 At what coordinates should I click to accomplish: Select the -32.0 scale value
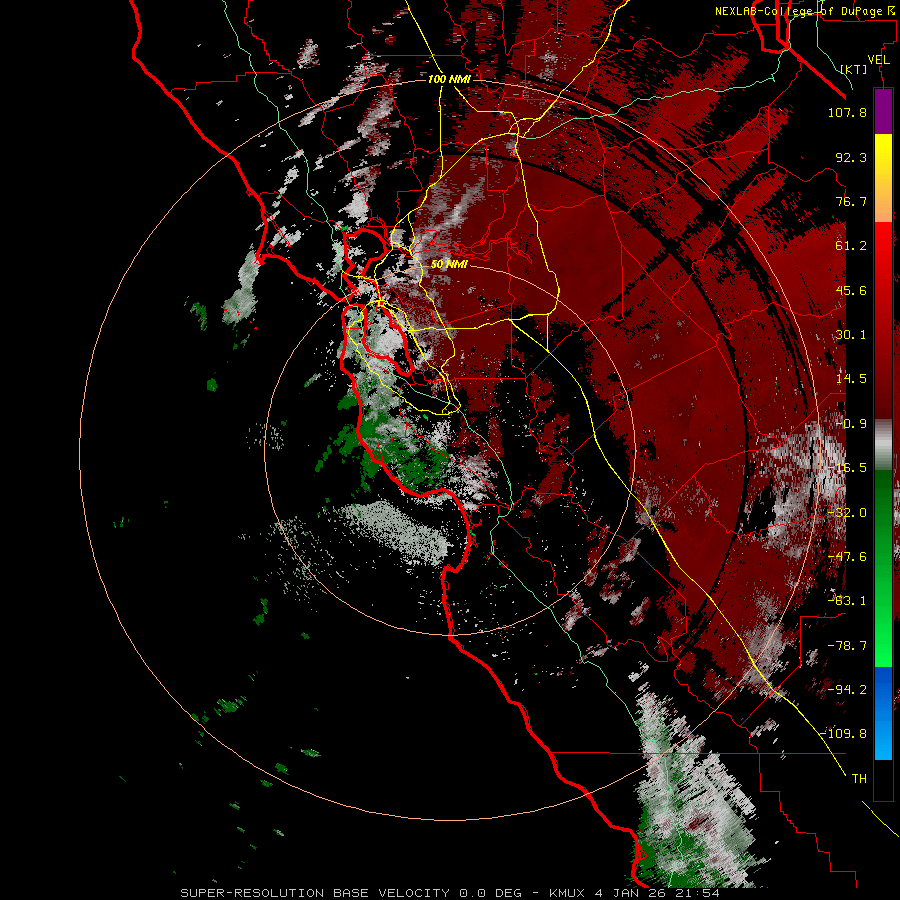tap(847, 513)
